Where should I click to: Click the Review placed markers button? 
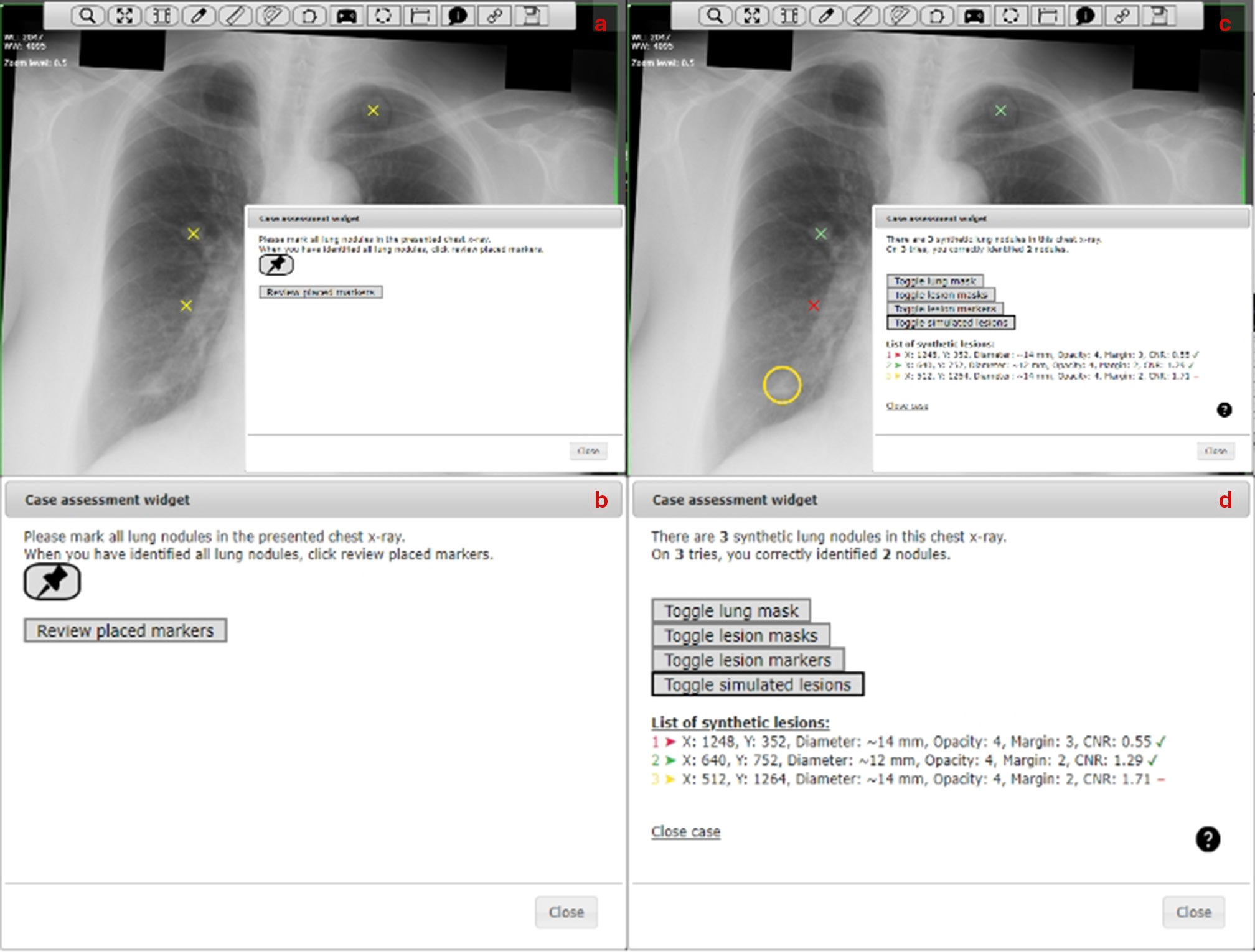[x=126, y=630]
